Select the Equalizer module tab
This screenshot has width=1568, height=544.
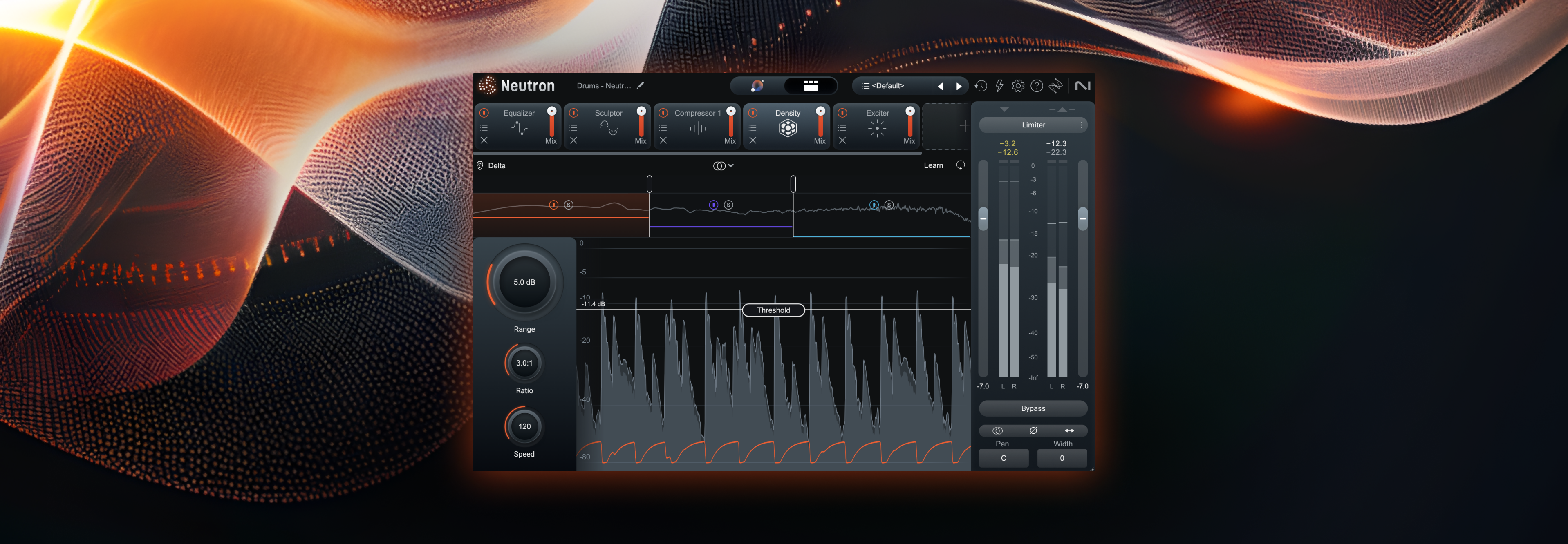[x=519, y=126]
